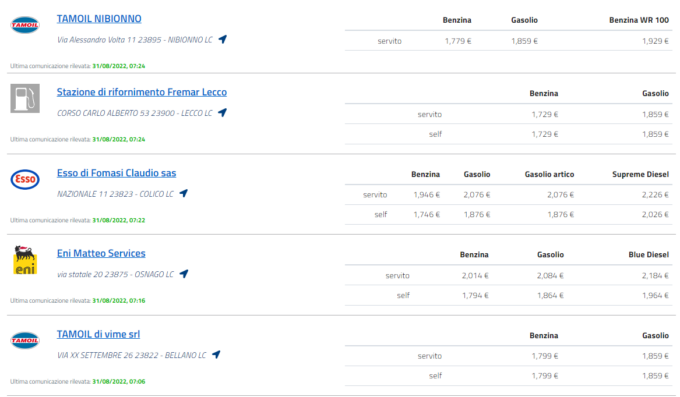Click the Via Alessandro Volta 11 address
This screenshot has width=680, height=397.
135,40
